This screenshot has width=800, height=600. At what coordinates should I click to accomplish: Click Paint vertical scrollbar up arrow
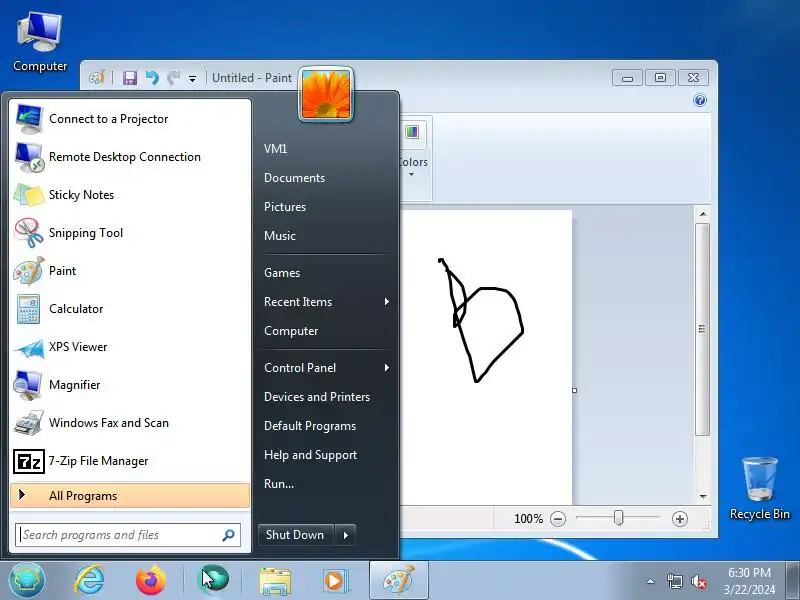(x=703, y=214)
